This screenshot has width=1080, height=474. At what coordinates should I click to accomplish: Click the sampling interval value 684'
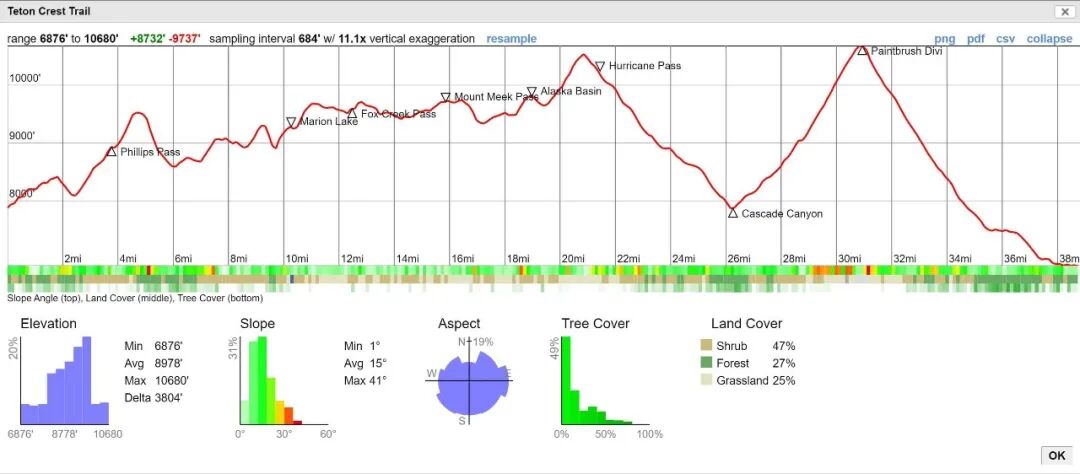pos(308,39)
